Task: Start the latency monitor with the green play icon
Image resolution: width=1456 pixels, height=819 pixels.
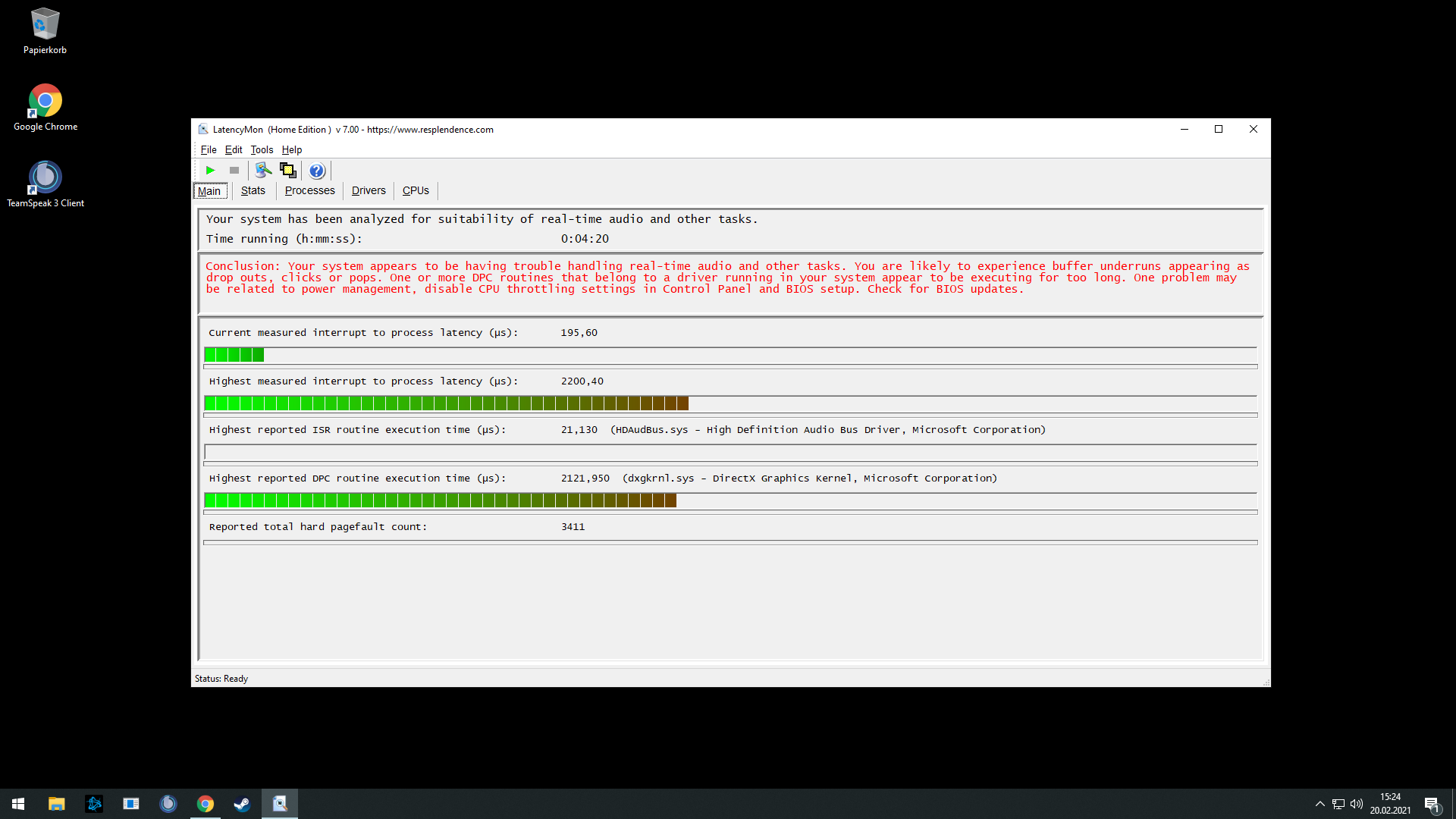Action: click(x=211, y=171)
